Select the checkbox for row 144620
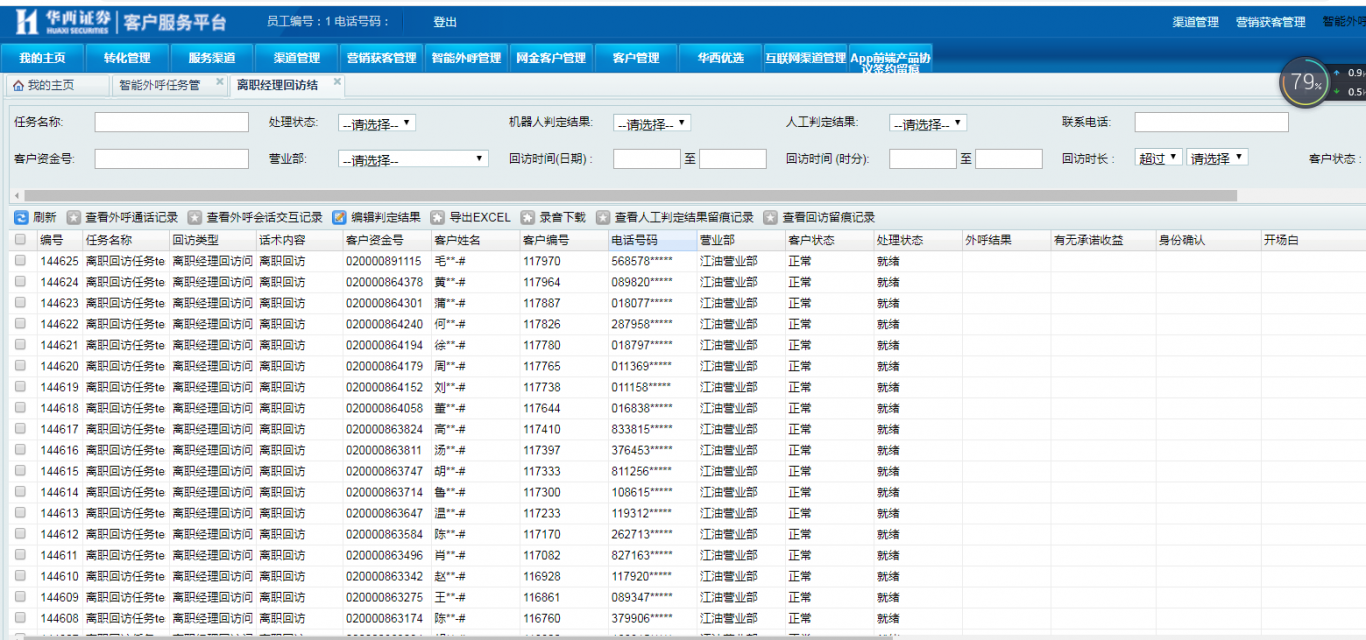Image resolution: width=1366 pixels, height=640 pixels. 20,366
